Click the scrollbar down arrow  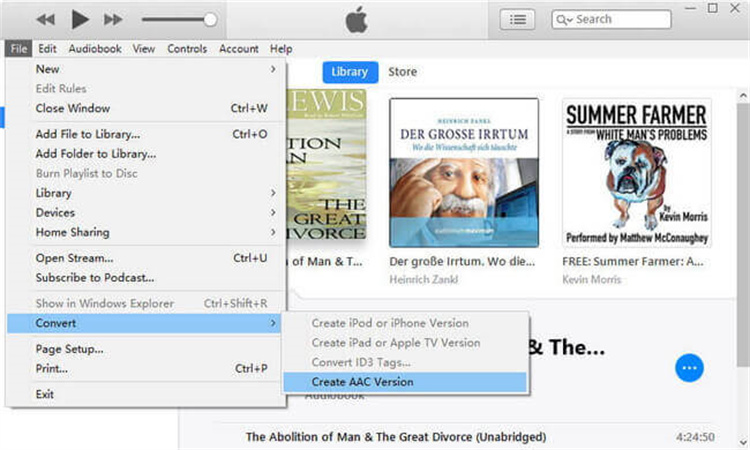click(x=743, y=442)
